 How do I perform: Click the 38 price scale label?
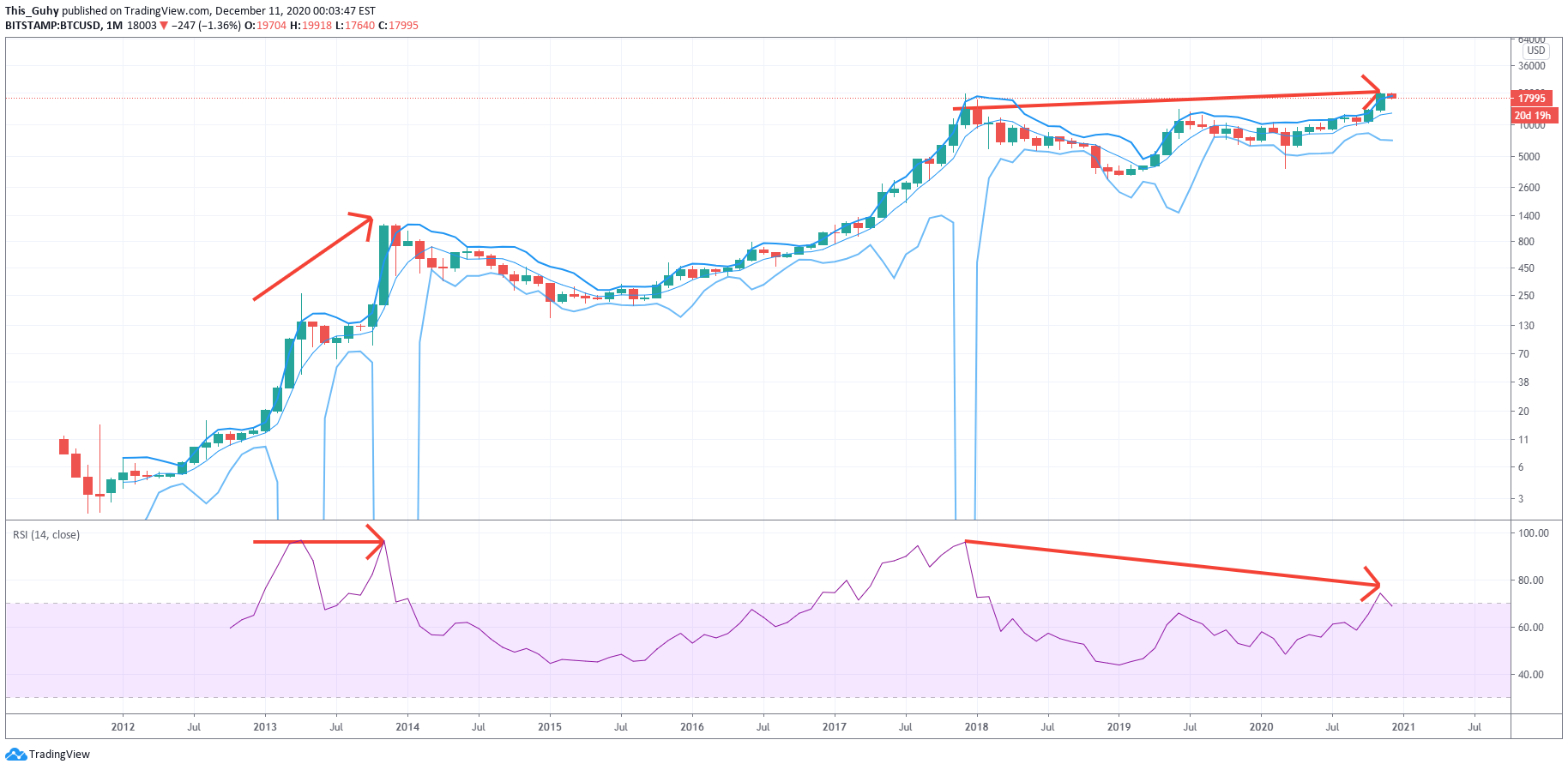point(1523,382)
